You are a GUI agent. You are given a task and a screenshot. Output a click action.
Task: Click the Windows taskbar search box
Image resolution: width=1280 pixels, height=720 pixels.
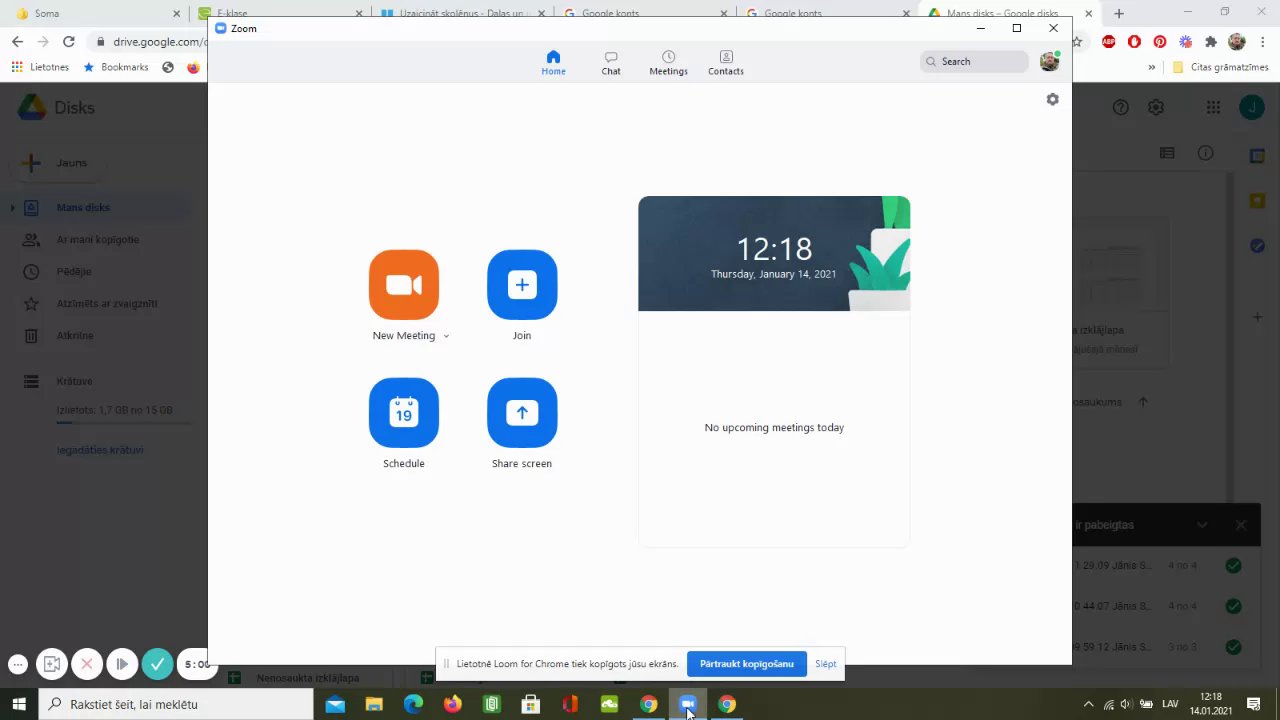point(177,704)
